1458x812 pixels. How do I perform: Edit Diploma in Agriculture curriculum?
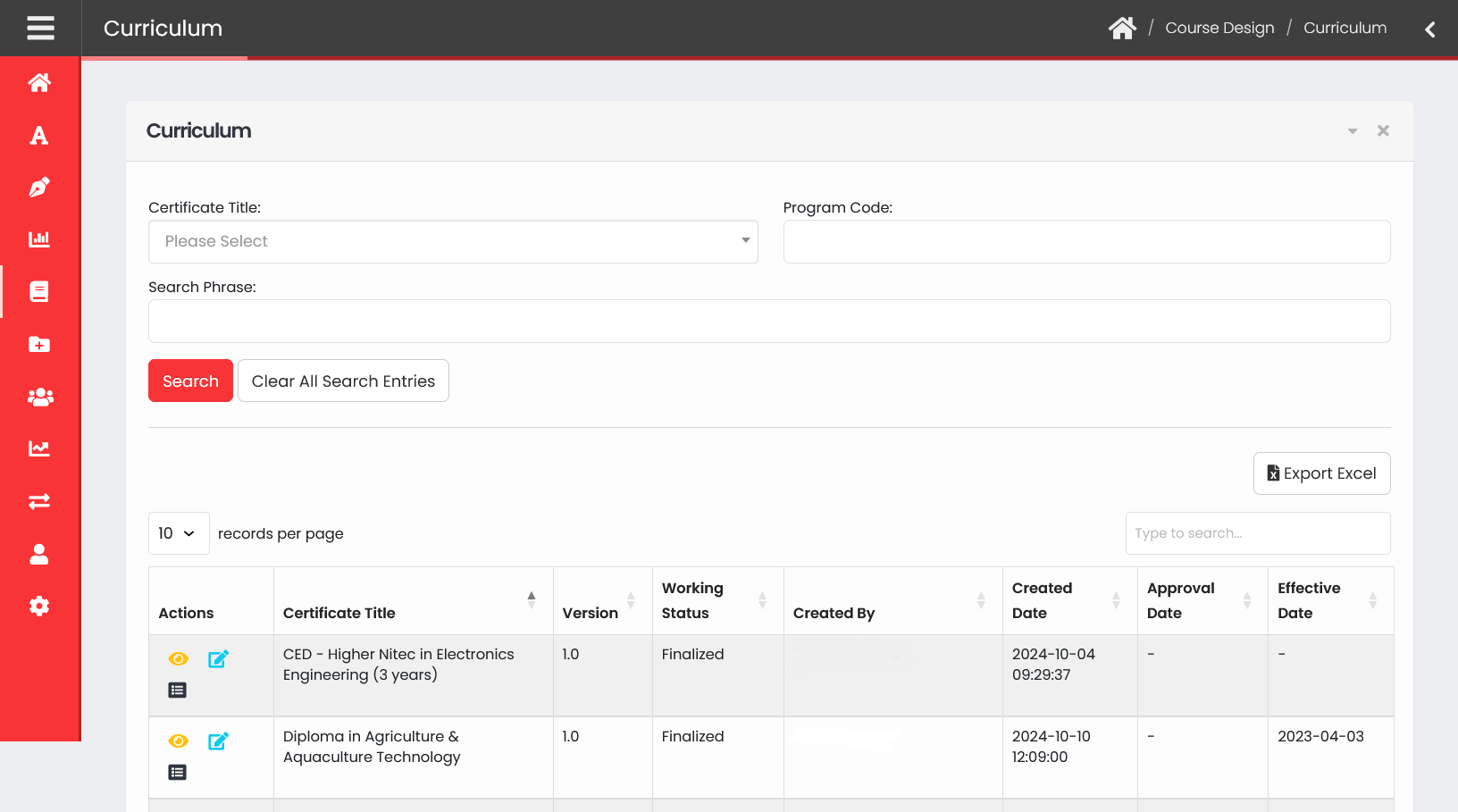click(218, 741)
